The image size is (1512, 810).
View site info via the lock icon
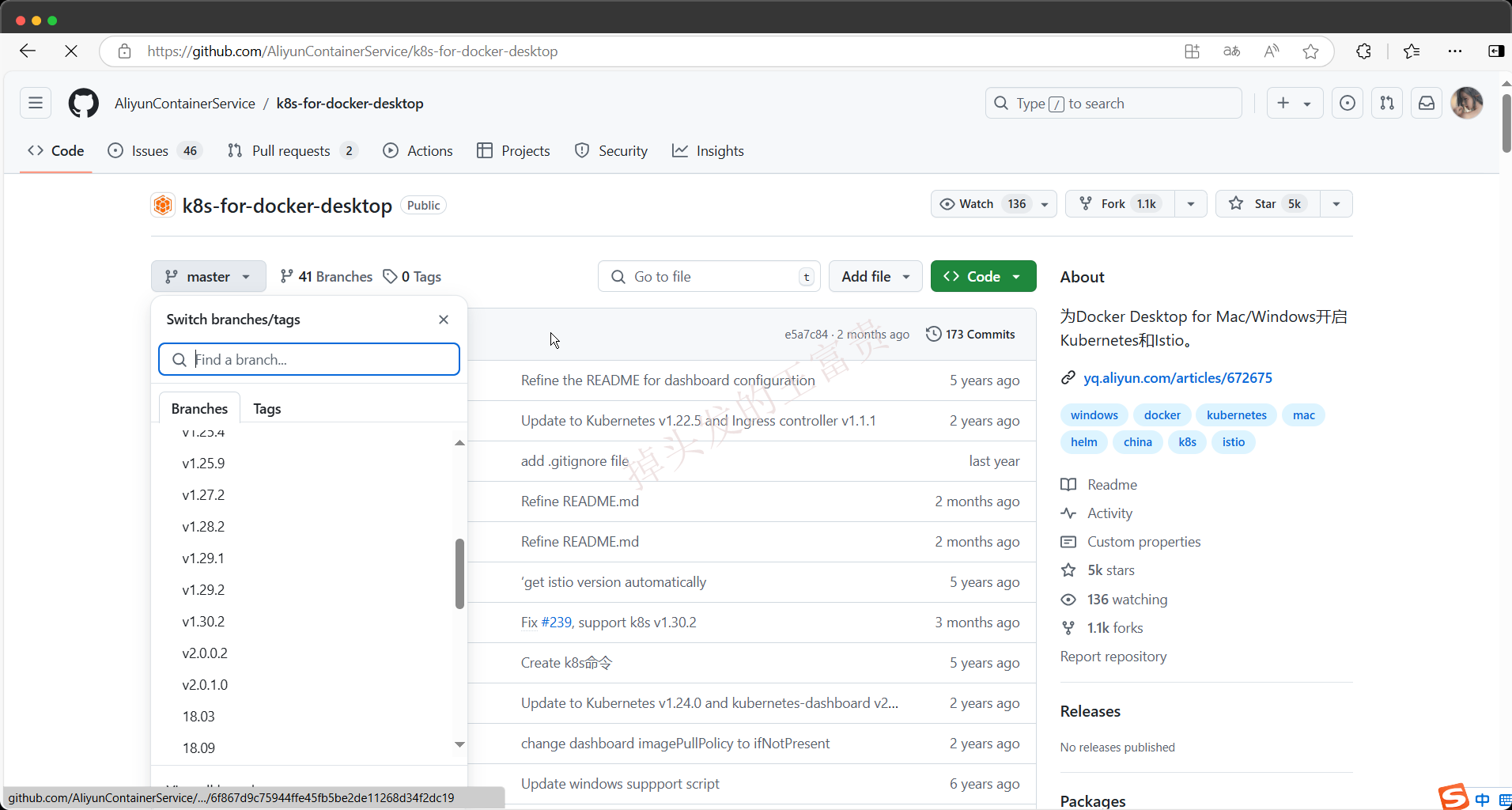pos(124,51)
